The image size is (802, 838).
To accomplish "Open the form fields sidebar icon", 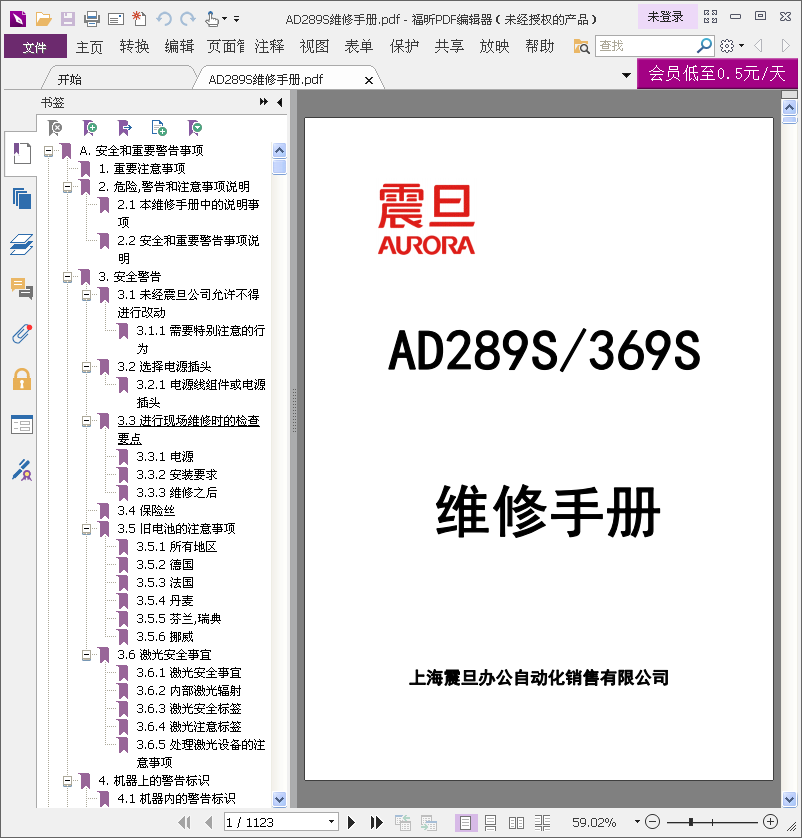I will (22, 425).
